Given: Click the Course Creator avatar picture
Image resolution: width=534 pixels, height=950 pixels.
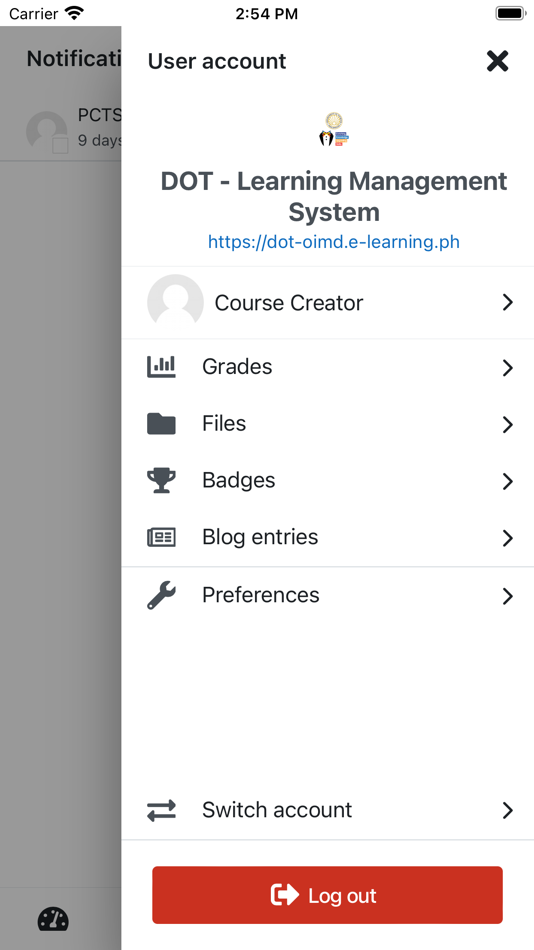Looking at the screenshot, I should (x=175, y=302).
